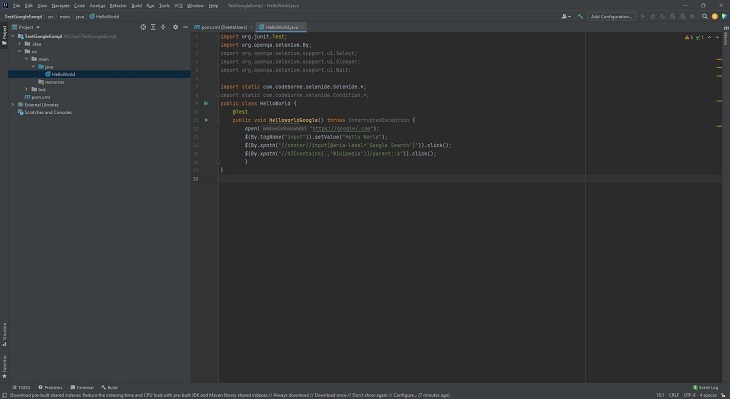Select HelloWorld file in project tree

point(99,74)
